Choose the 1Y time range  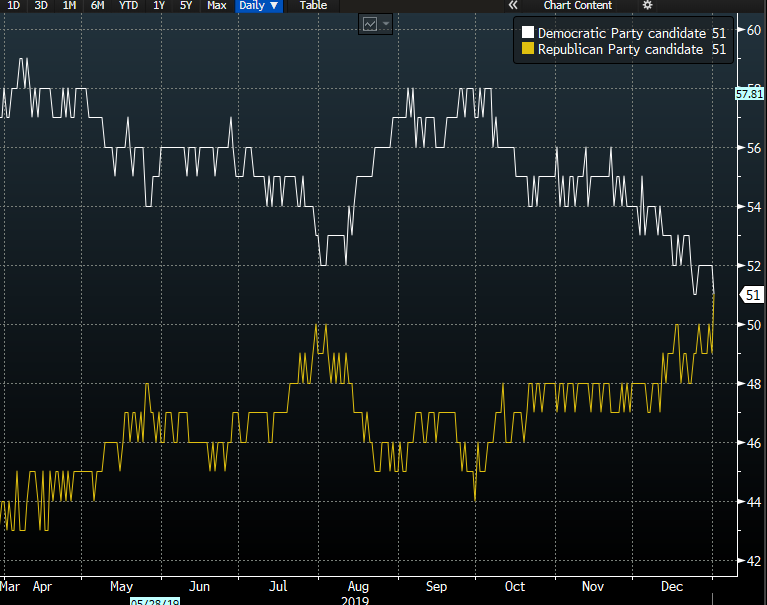pyautogui.click(x=159, y=6)
